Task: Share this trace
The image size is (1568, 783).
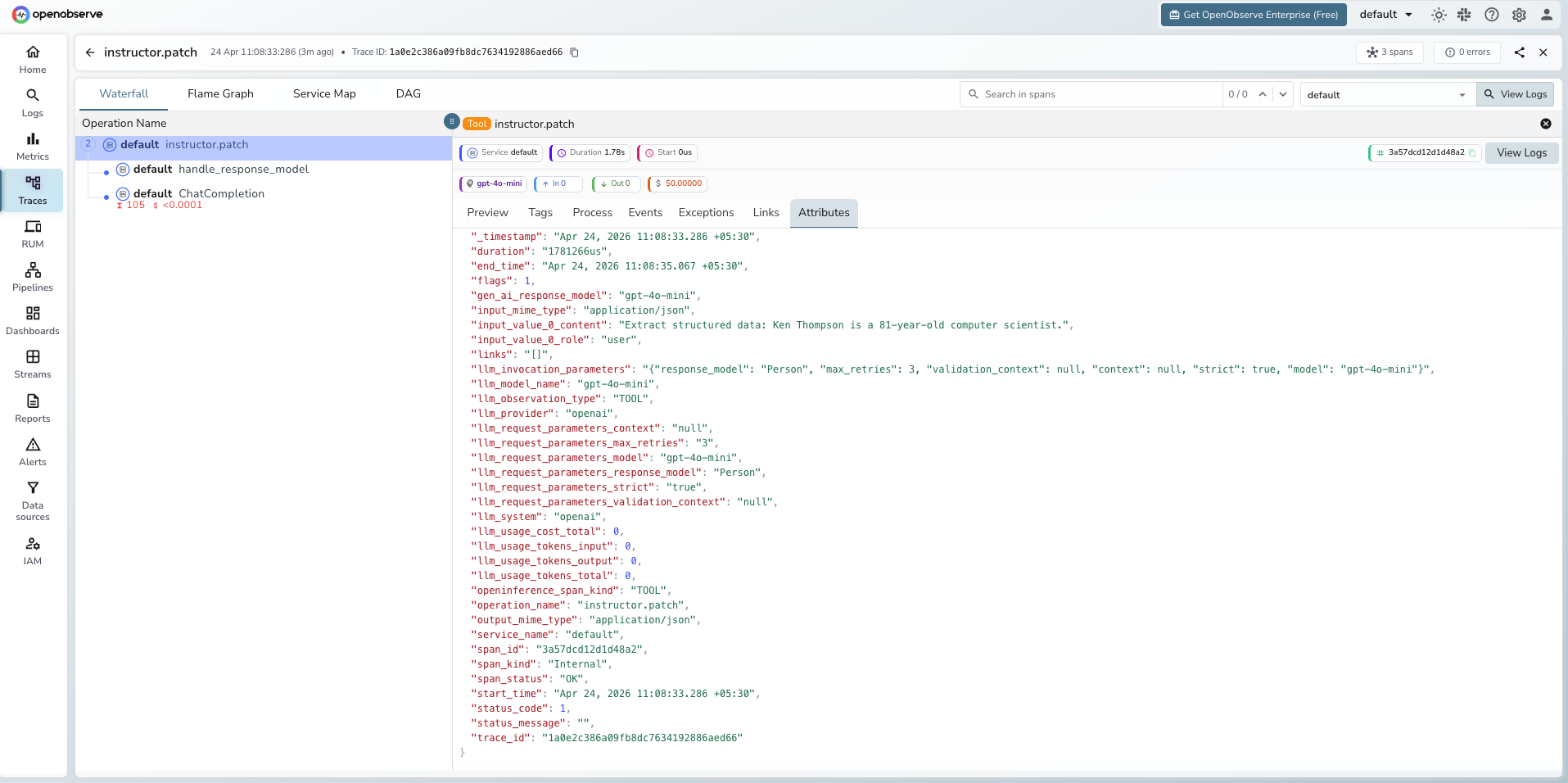Action: [x=1519, y=52]
